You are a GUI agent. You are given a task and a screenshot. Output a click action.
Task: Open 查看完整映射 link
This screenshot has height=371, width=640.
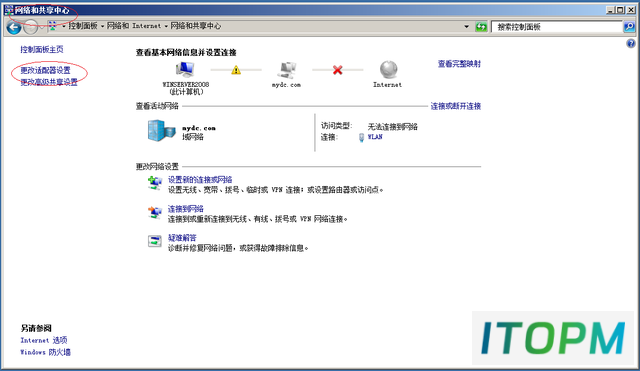pyautogui.click(x=459, y=64)
